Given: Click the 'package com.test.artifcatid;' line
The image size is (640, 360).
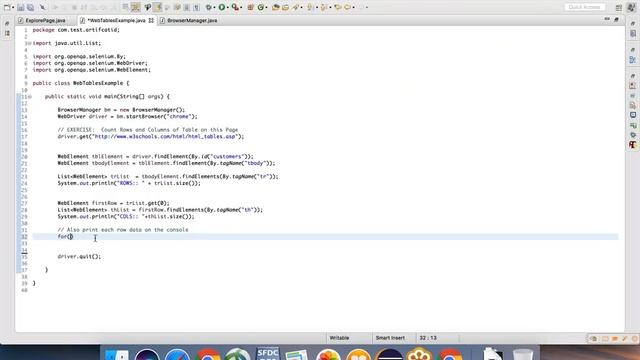Looking at the screenshot, I should [x=76, y=30].
